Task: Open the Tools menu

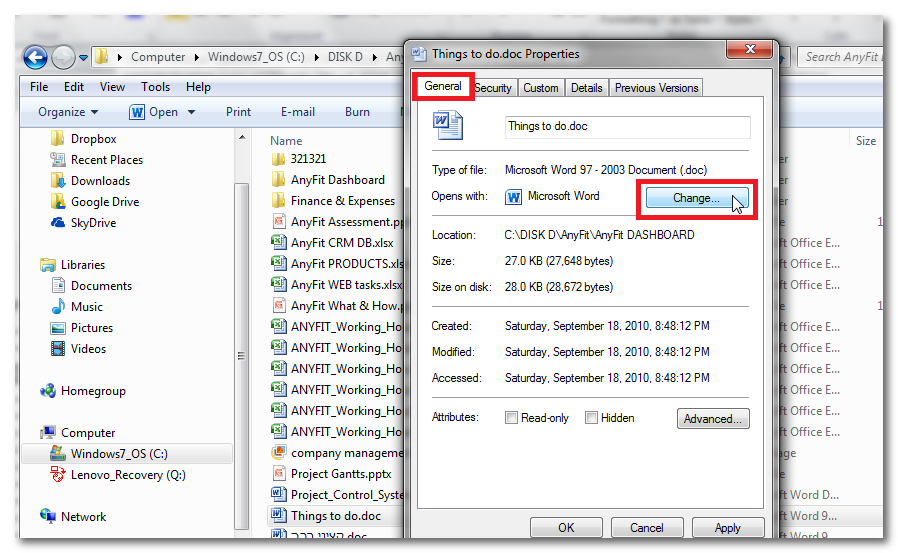Action: coord(155,87)
